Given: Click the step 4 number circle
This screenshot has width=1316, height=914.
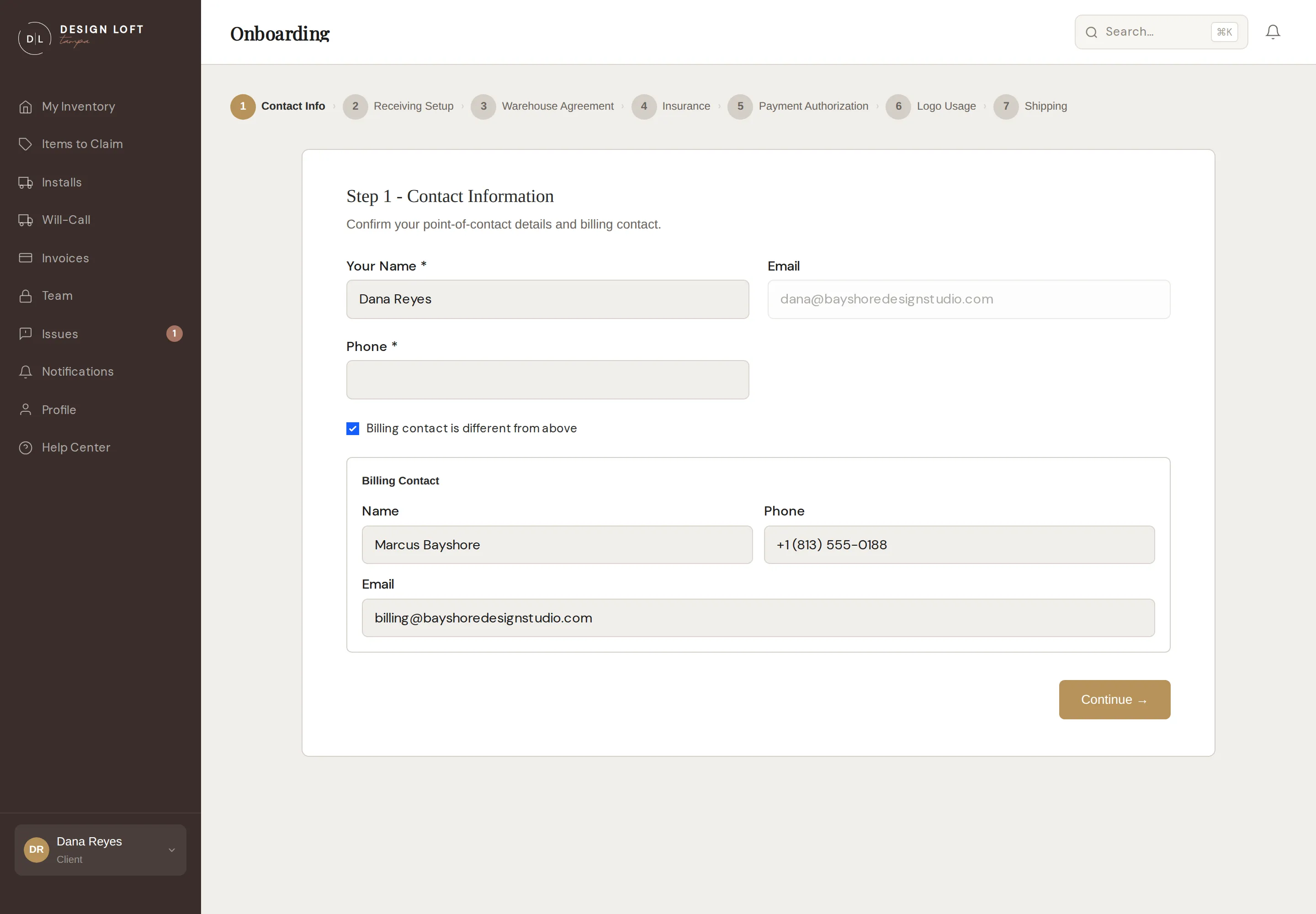Looking at the screenshot, I should [x=644, y=106].
